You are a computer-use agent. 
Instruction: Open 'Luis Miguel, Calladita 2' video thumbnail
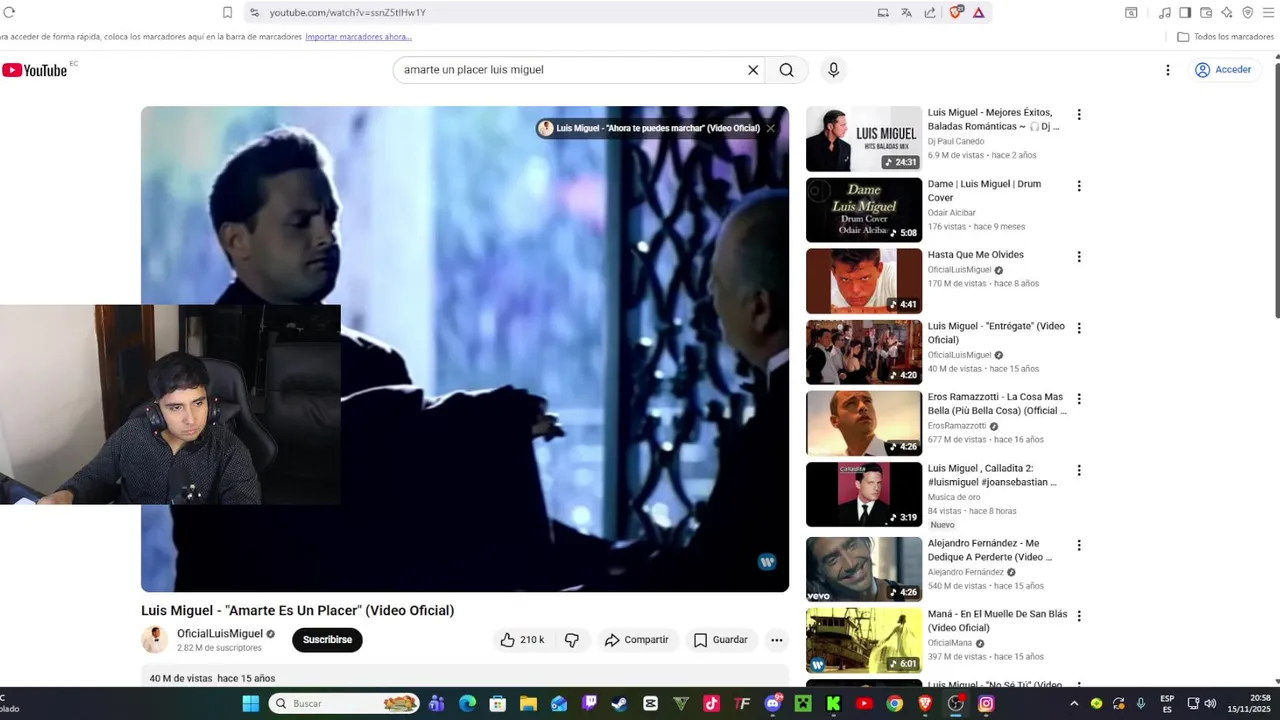[864, 494]
